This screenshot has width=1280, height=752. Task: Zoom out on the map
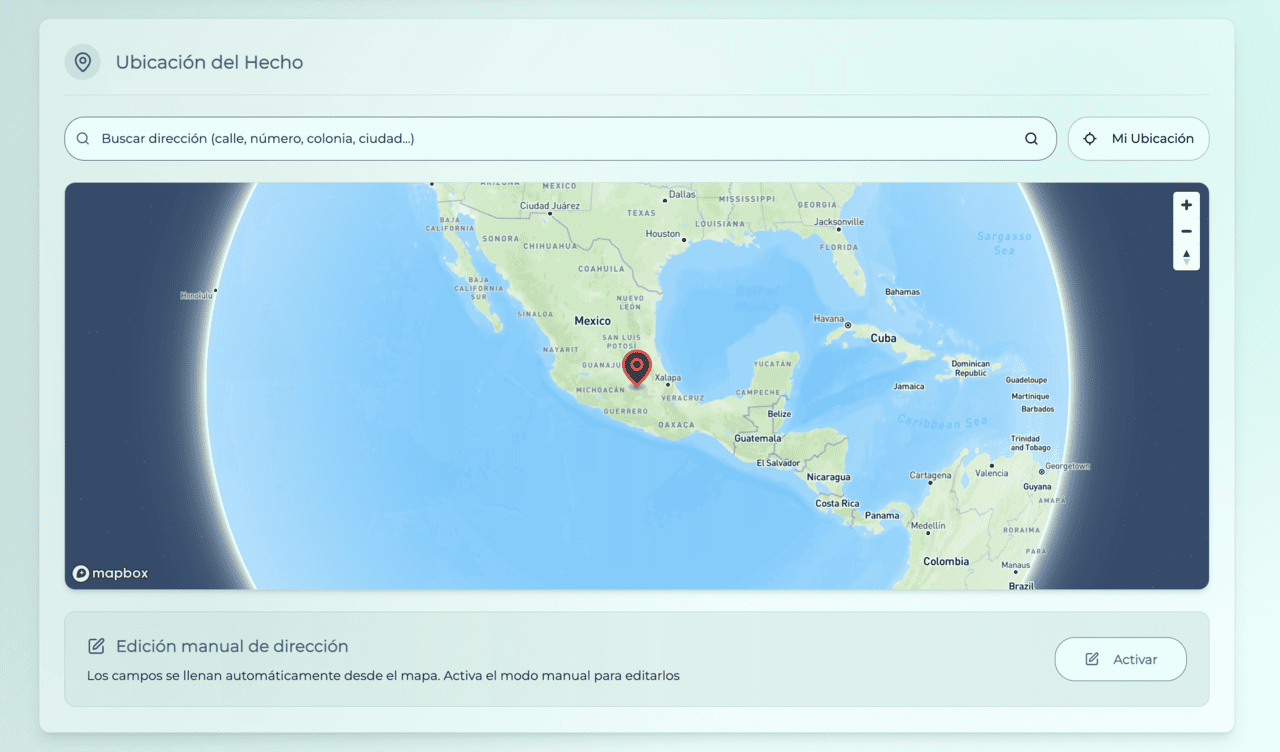click(x=1186, y=231)
